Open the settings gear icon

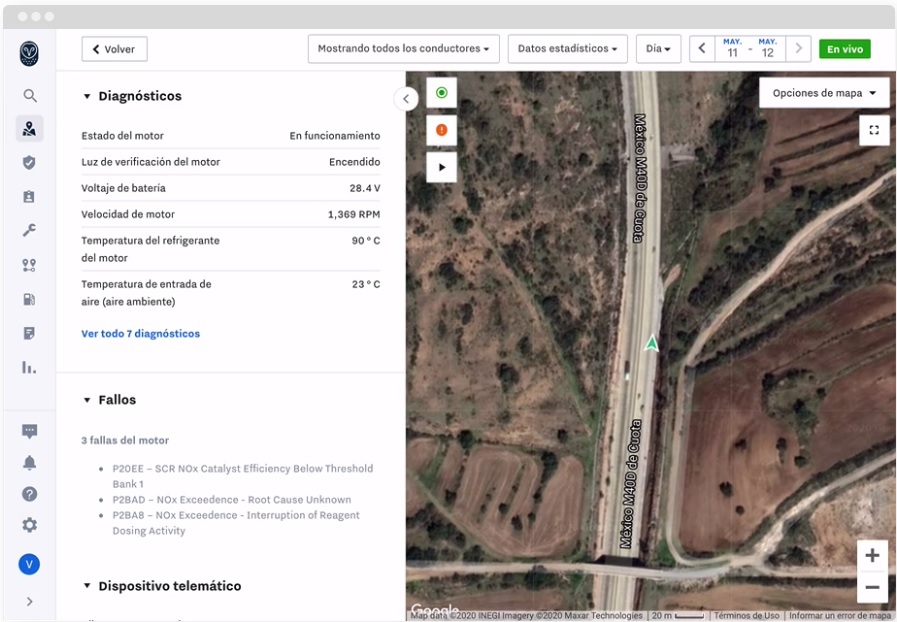point(30,525)
